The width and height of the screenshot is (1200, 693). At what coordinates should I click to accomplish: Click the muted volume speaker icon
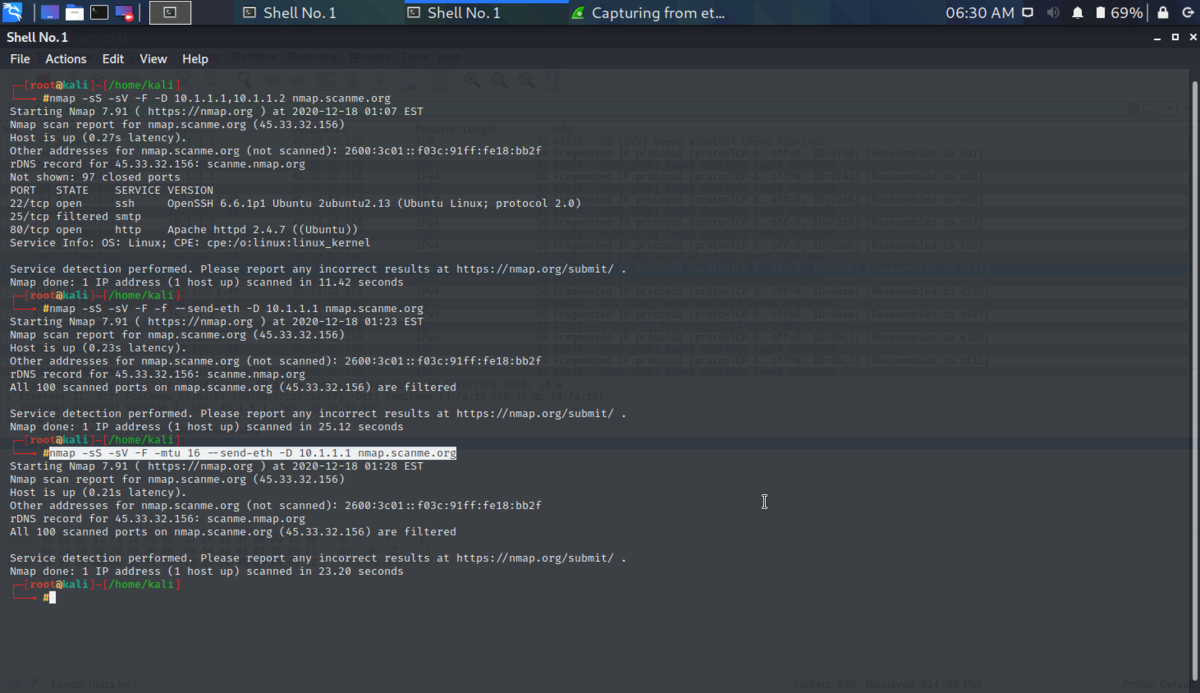pos(1053,13)
